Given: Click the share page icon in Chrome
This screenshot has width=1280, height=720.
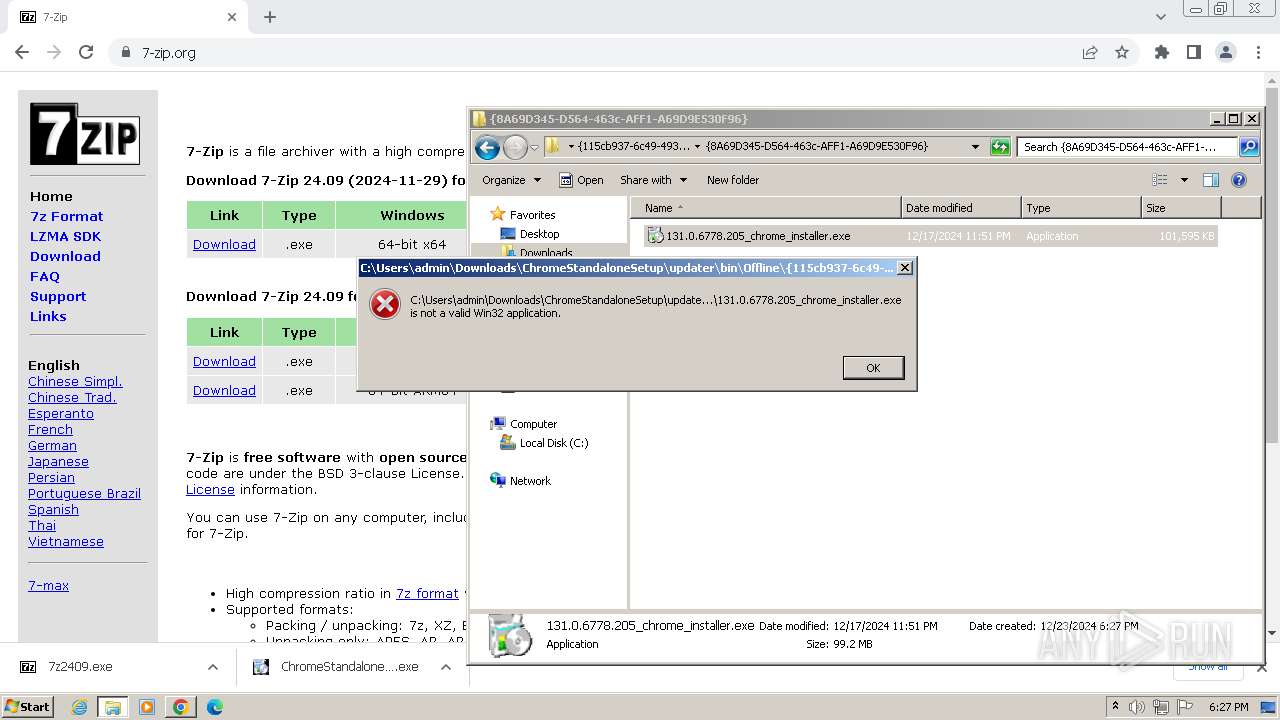Looking at the screenshot, I should point(1090,52).
